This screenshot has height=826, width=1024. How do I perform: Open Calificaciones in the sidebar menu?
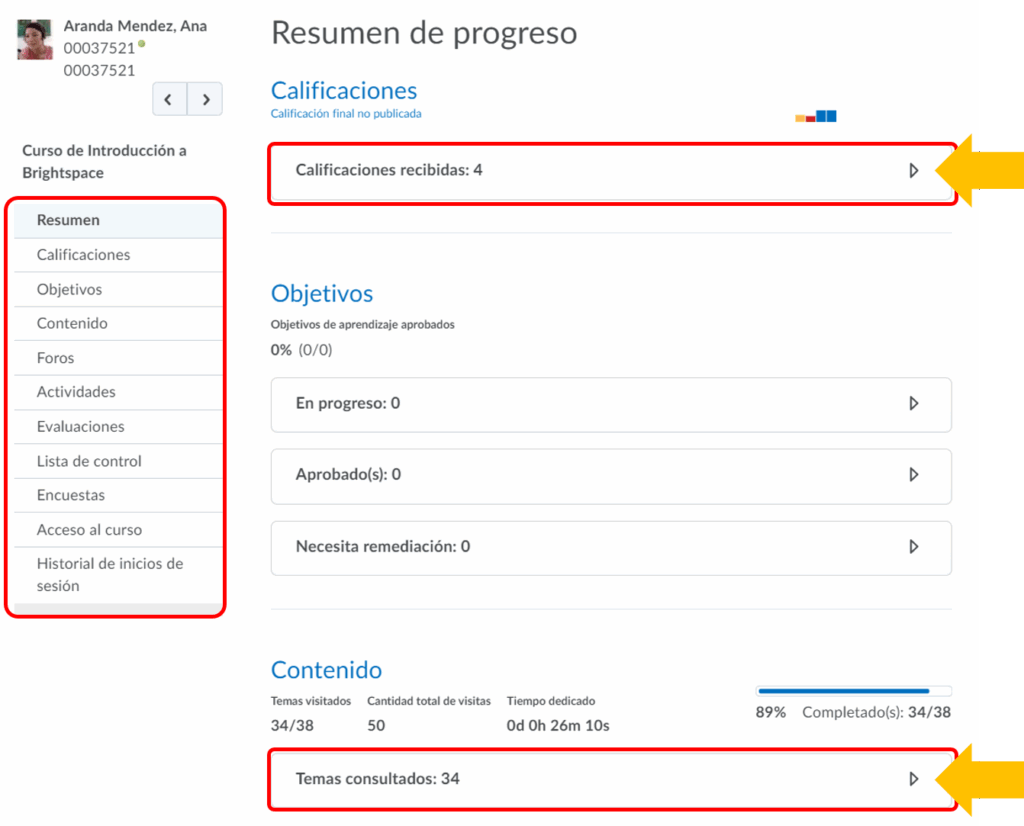coord(83,255)
